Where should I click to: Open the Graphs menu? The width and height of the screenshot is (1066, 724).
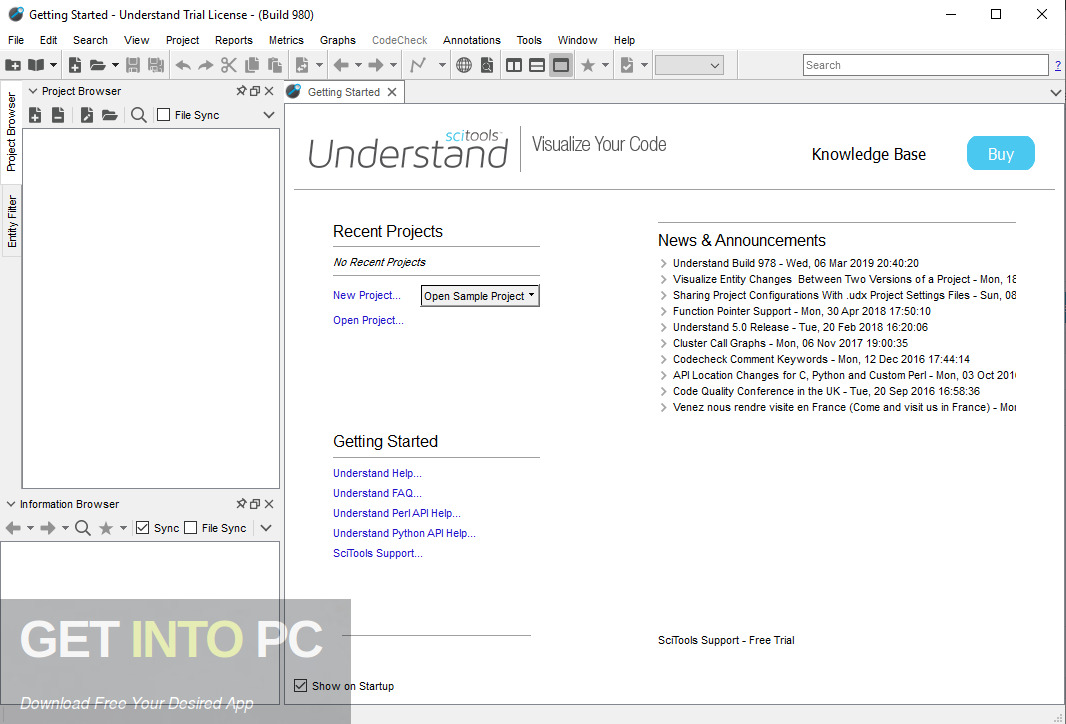click(338, 40)
